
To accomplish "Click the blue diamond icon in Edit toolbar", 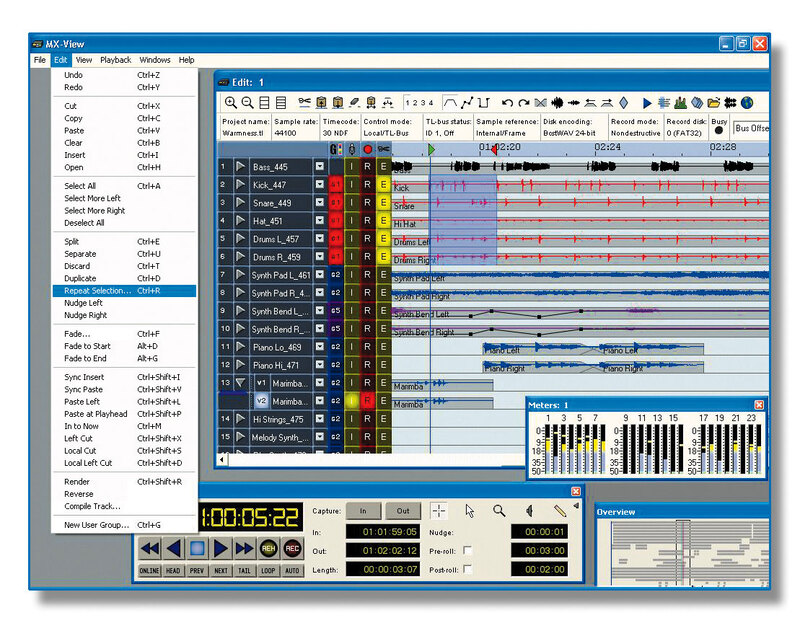I will 623,103.
